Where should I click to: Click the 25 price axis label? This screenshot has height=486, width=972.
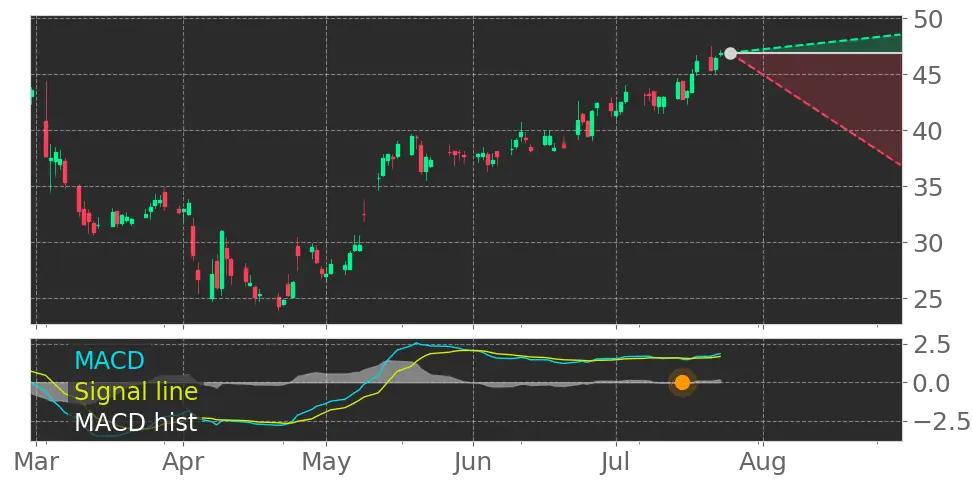pos(928,299)
